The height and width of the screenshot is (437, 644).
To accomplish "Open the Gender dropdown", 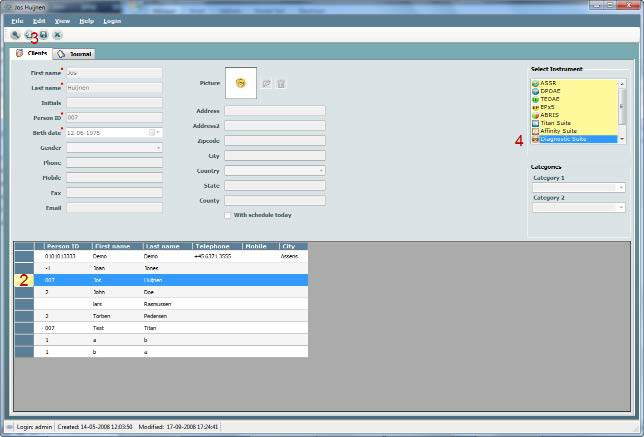I will tap(159, 148).
